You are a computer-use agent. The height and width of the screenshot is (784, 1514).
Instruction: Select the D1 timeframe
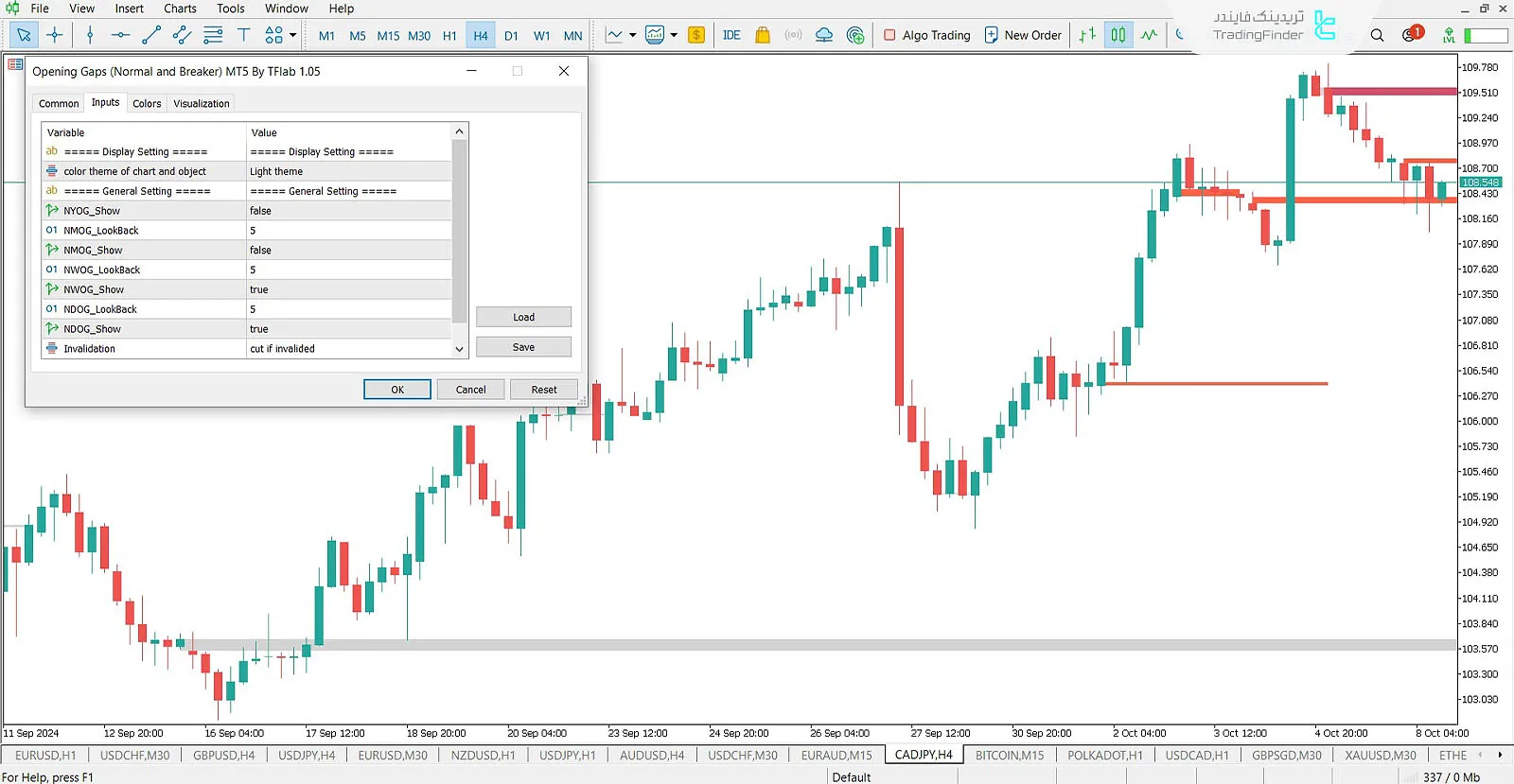pos(511,36)
